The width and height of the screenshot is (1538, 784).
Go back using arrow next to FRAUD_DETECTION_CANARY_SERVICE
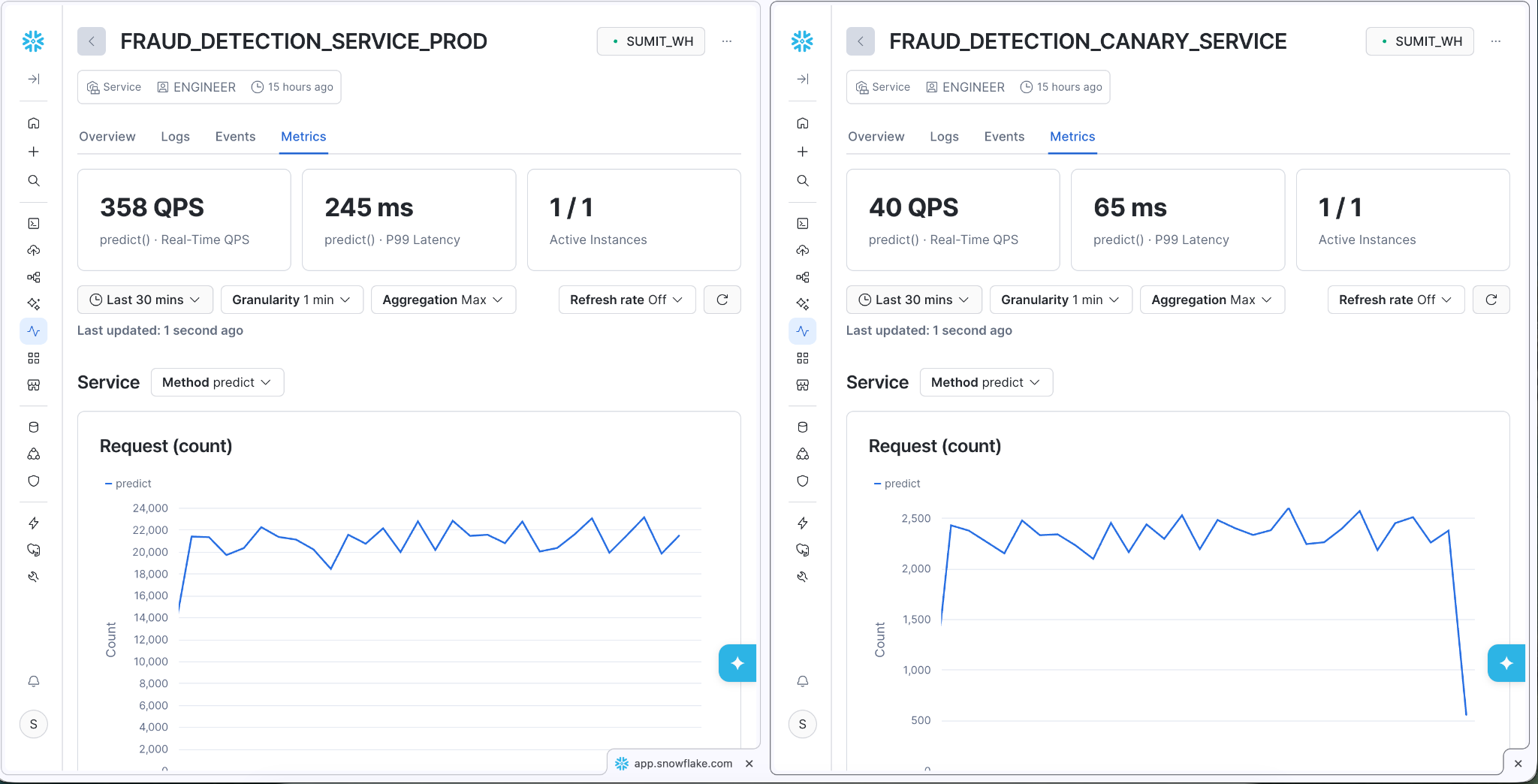[x=861, y=41]
